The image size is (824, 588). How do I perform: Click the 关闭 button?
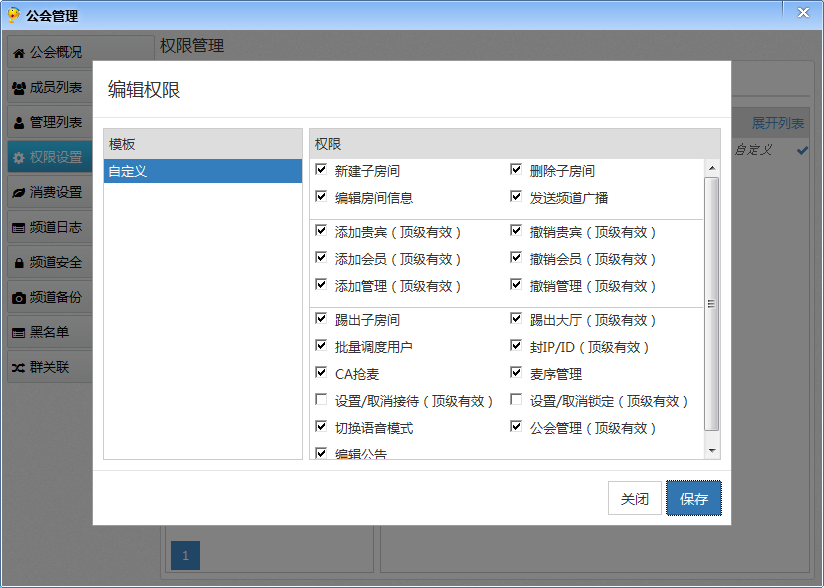635,498
